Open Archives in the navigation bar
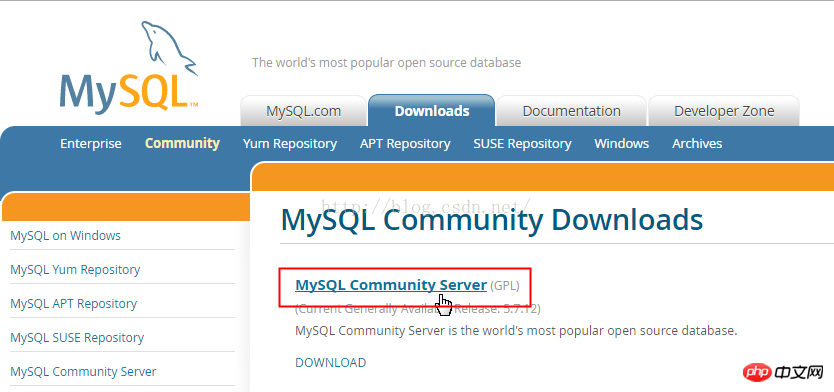This screenshot has width=834, height=392. pos(697,144)
